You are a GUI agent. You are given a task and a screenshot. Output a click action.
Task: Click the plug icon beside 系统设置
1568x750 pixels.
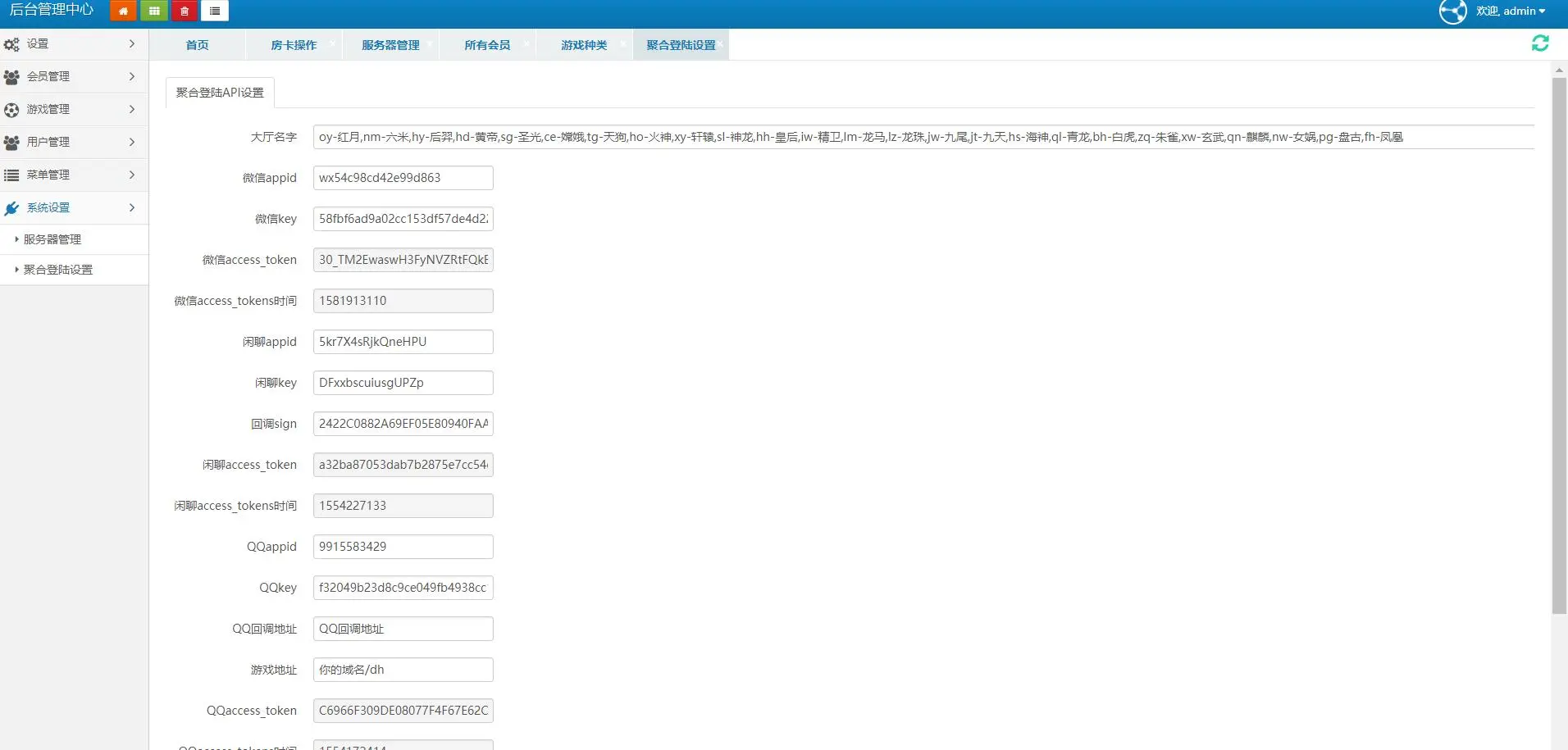pos(11,208)
